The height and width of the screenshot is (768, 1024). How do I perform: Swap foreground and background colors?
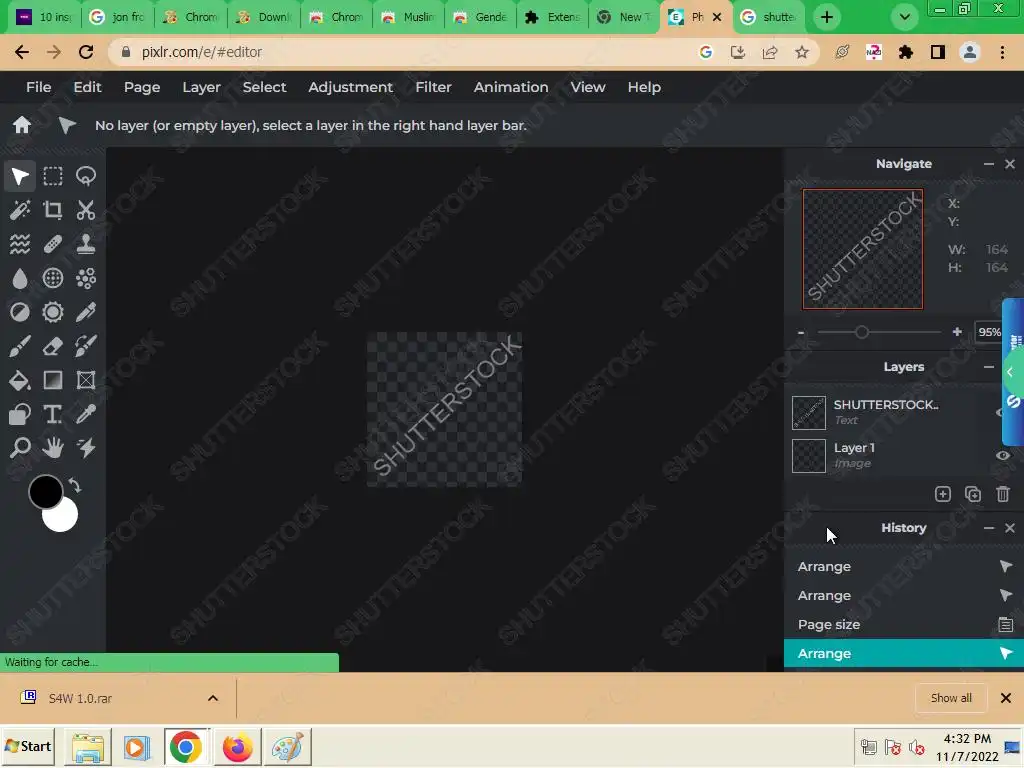point(75,486)
